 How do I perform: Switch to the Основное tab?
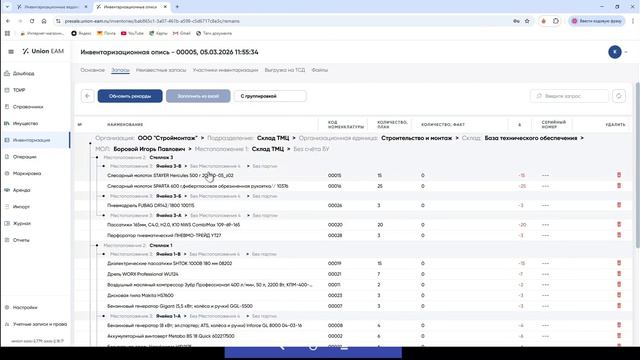(x=92, y=70)
